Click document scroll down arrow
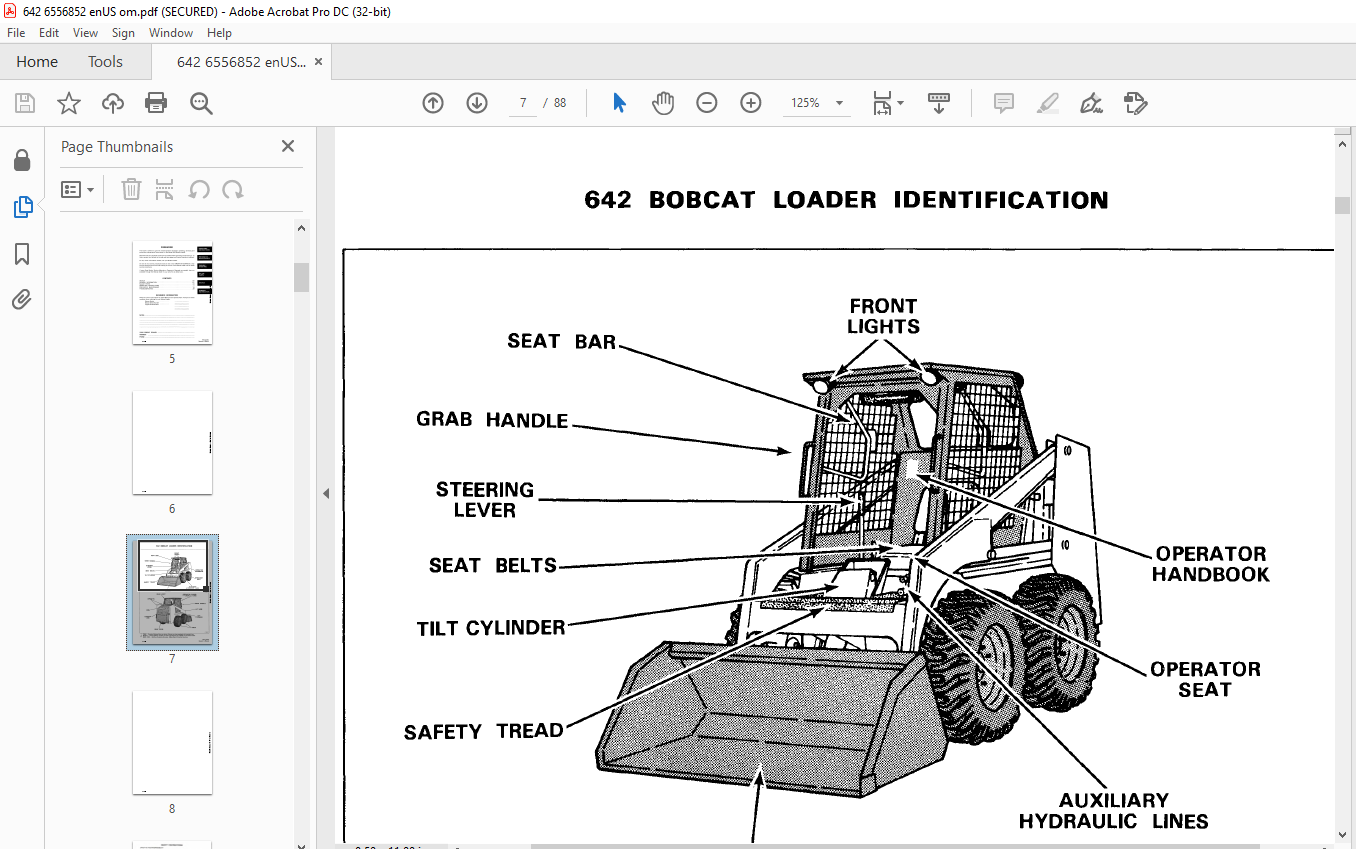 (1342, 835)
